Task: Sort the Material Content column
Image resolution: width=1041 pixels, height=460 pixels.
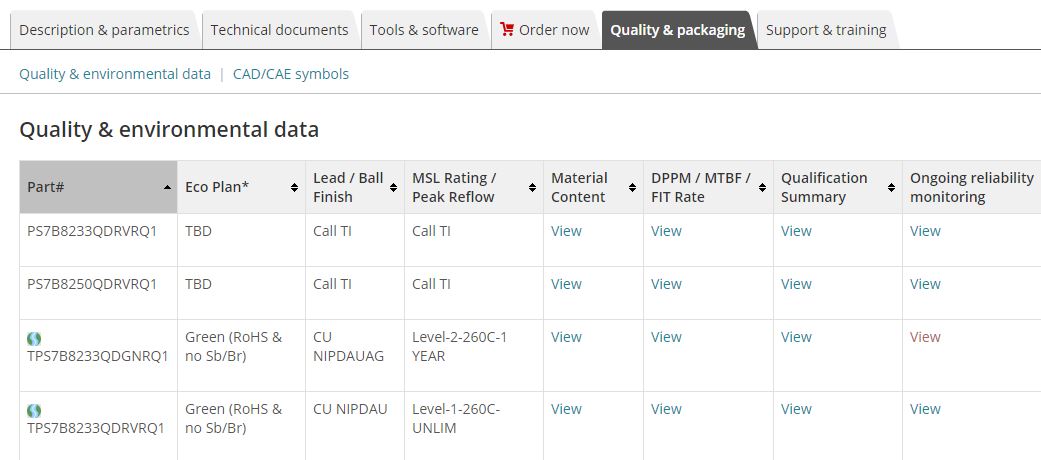Action: click(633, 188)
